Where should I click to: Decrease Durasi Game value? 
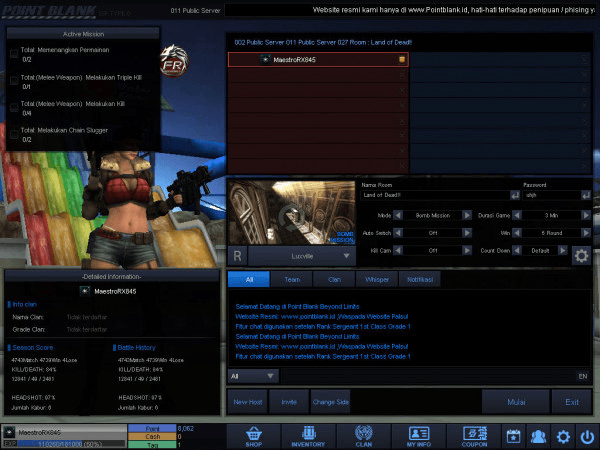point(517,215)
